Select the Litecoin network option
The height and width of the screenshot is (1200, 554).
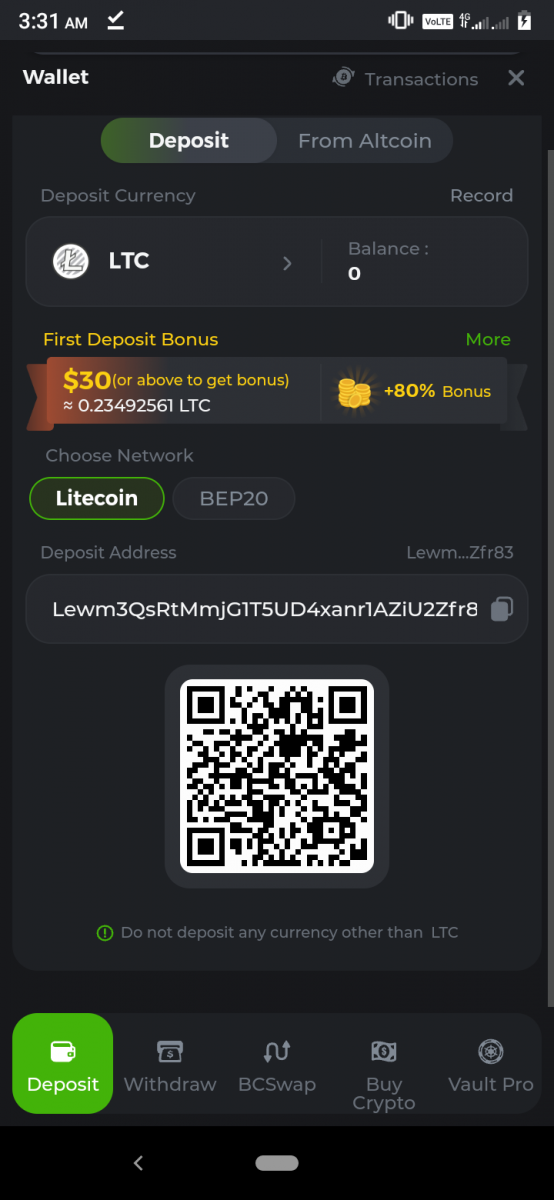[97, 498]
